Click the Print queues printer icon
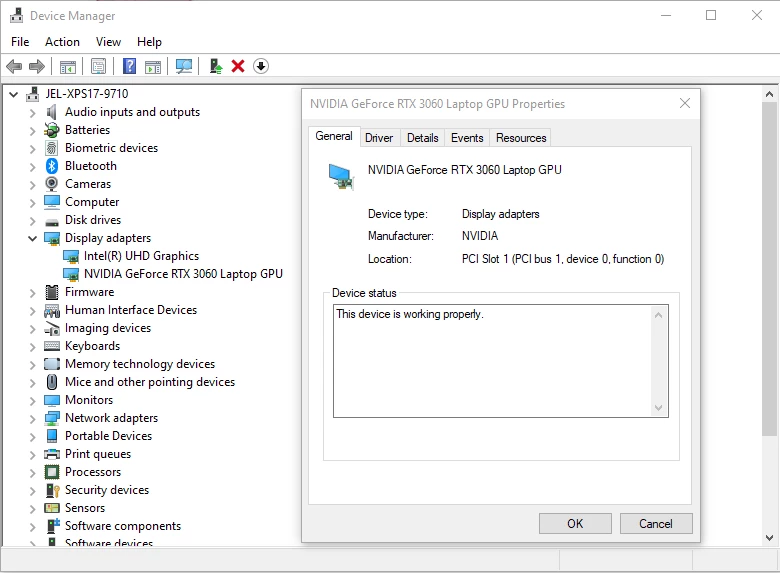 (x=52, y=454)
